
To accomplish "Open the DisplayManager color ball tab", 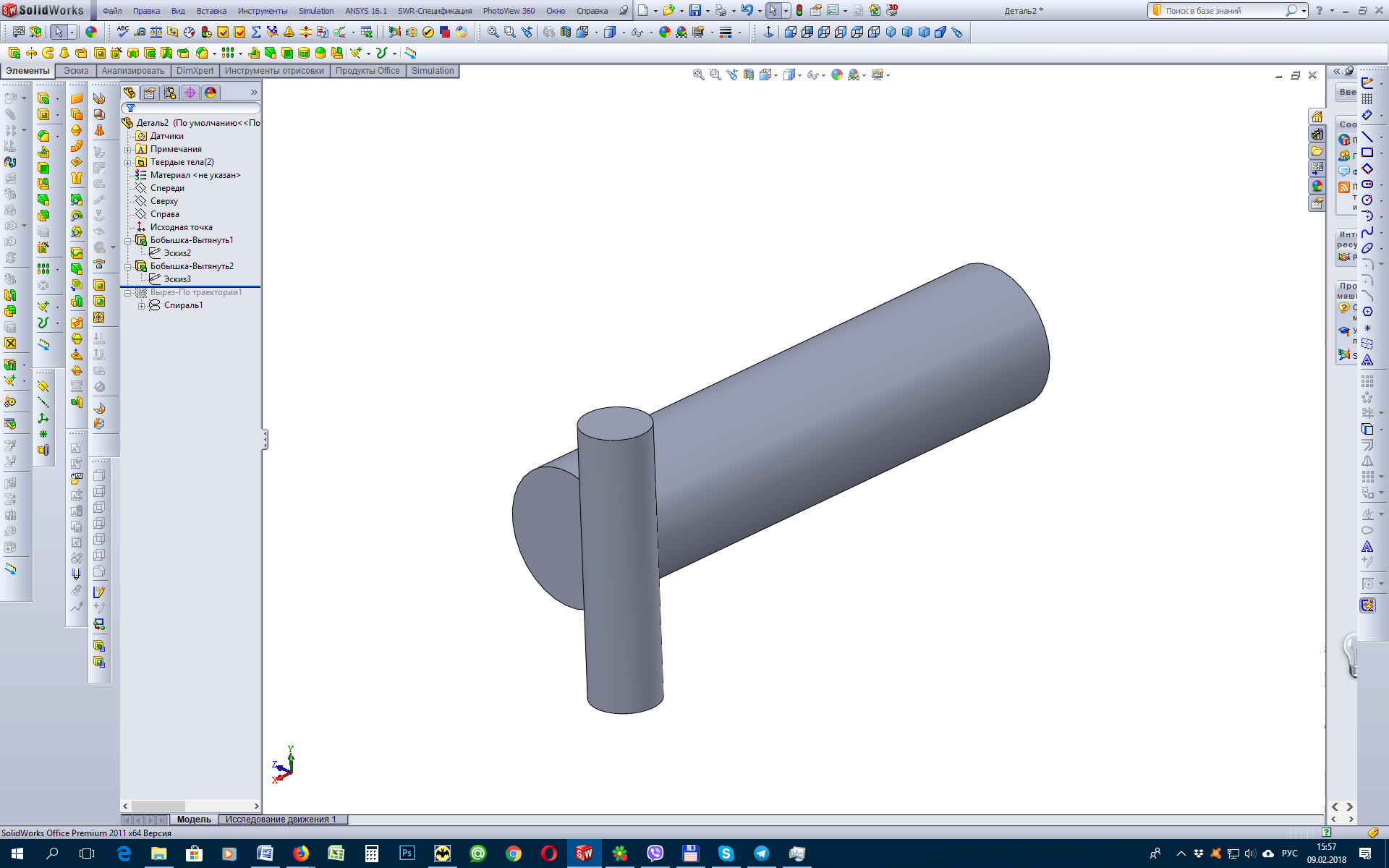I will click(211, 93).
